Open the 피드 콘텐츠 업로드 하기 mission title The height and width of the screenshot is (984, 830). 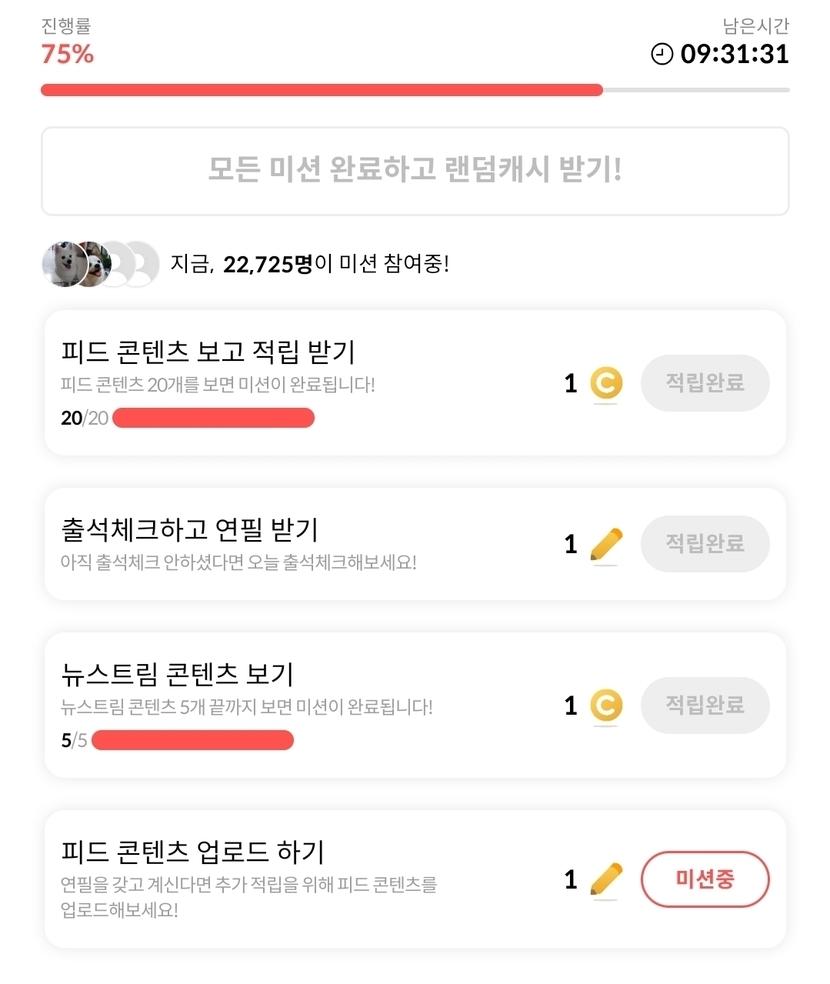[192, 852]
